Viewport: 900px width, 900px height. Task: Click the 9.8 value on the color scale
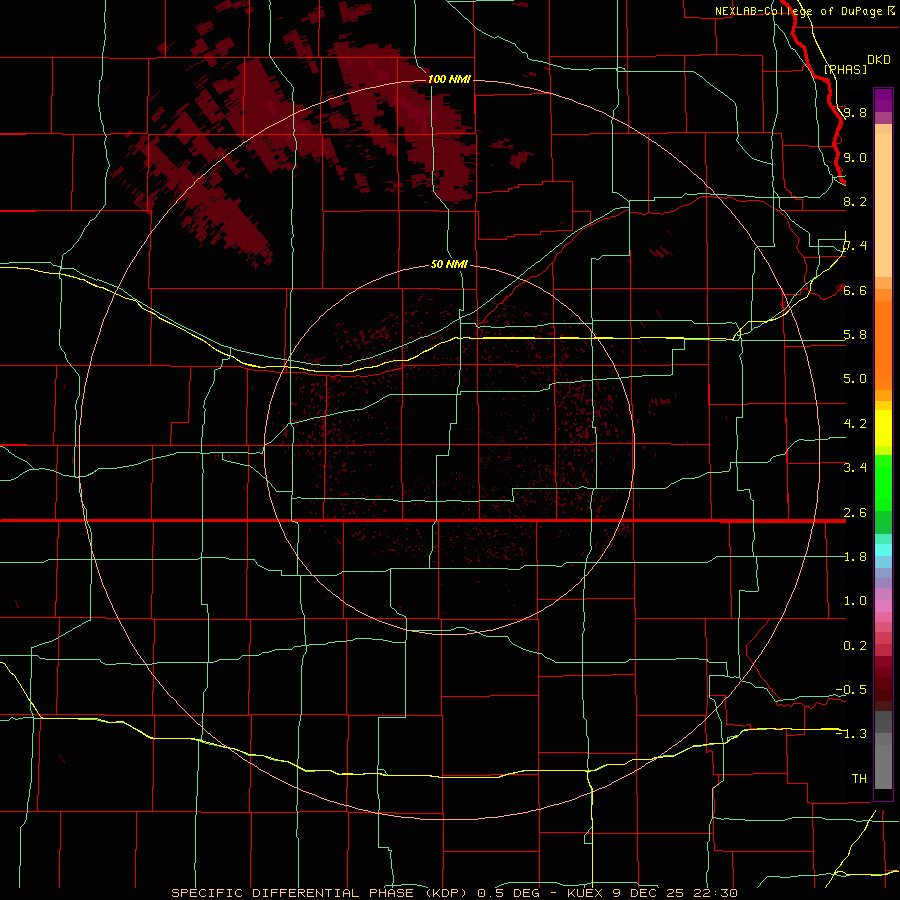(855, 112)
